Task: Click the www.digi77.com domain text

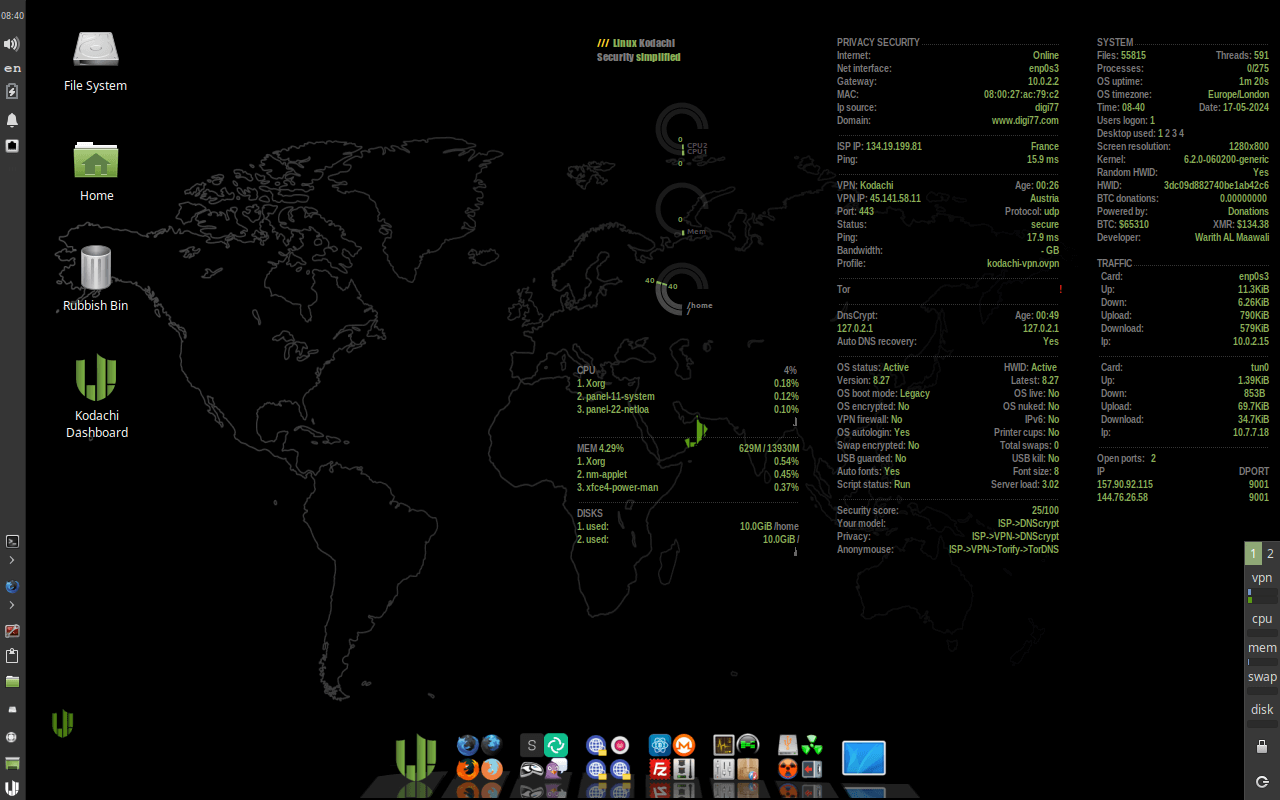Action: [x=1025, y=120]
